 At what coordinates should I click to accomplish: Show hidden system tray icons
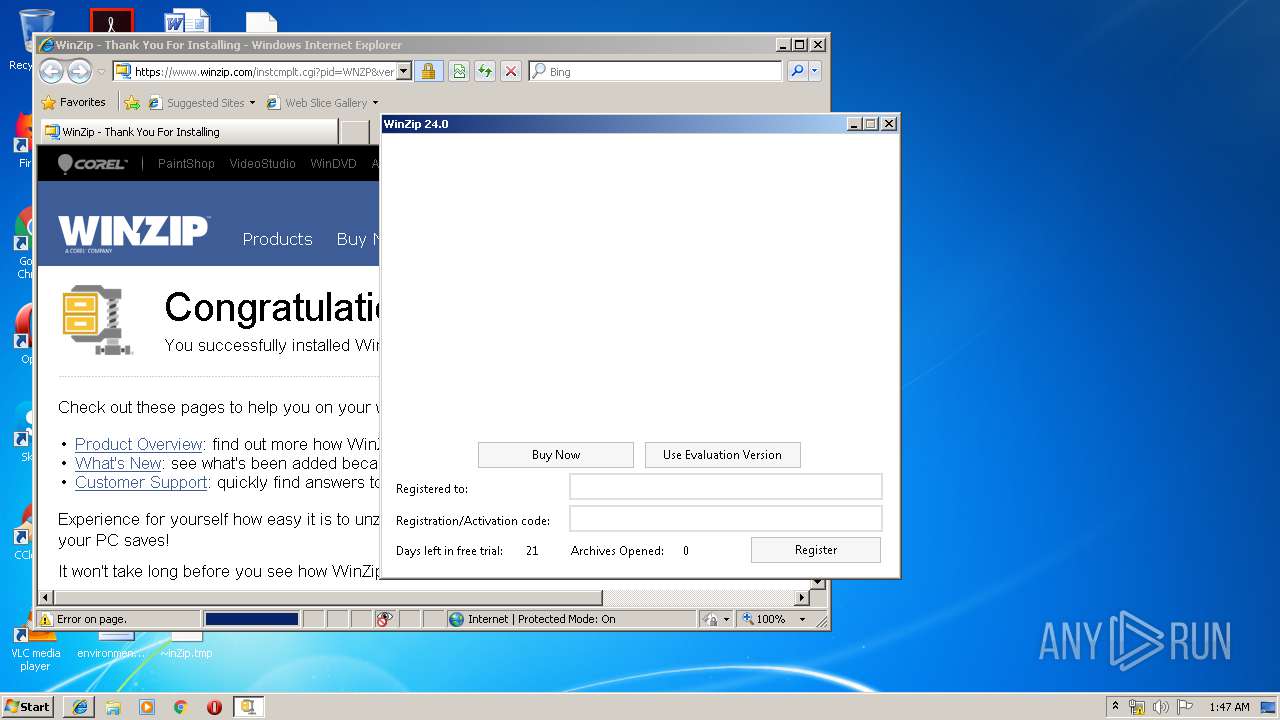click(1115, 706)
